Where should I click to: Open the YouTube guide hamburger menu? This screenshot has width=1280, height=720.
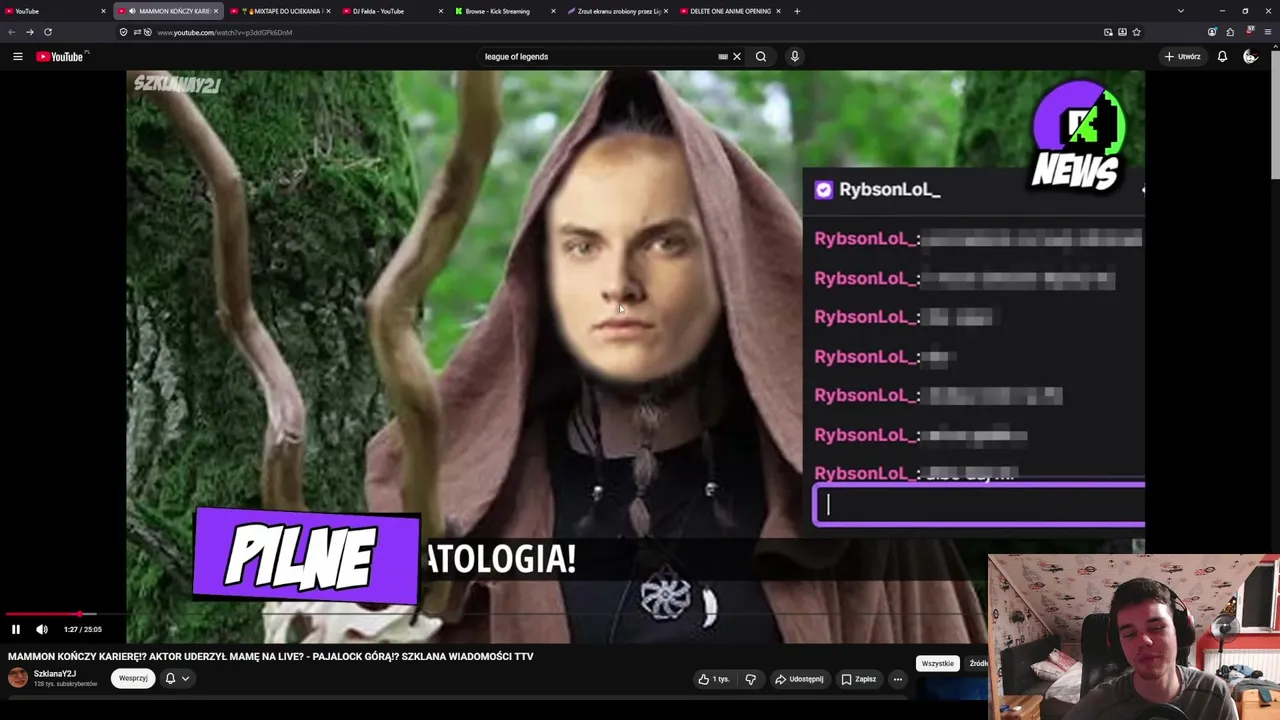point(17,57)
